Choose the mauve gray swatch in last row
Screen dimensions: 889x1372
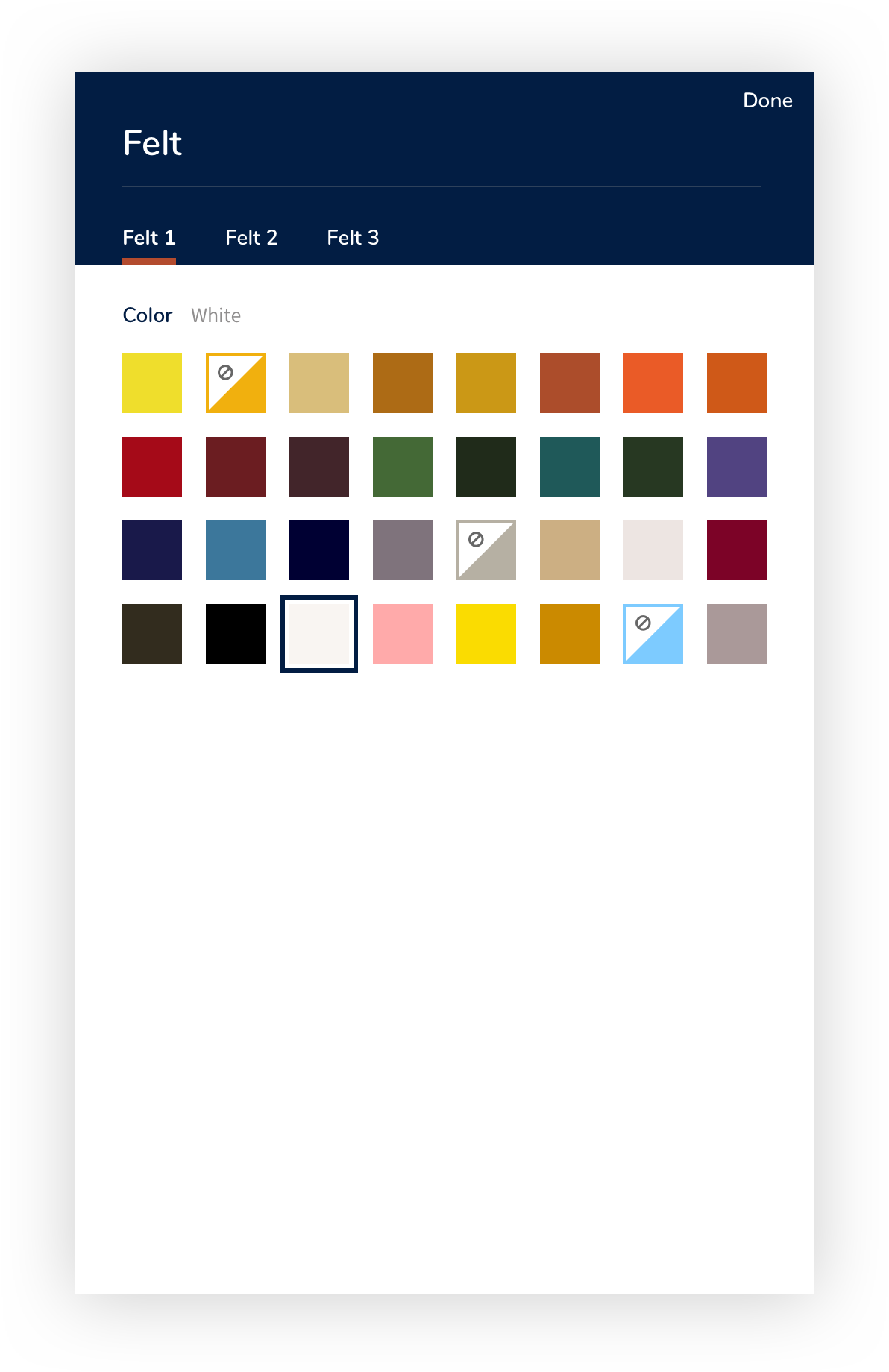pyautogui.click(x=737, y=634)
